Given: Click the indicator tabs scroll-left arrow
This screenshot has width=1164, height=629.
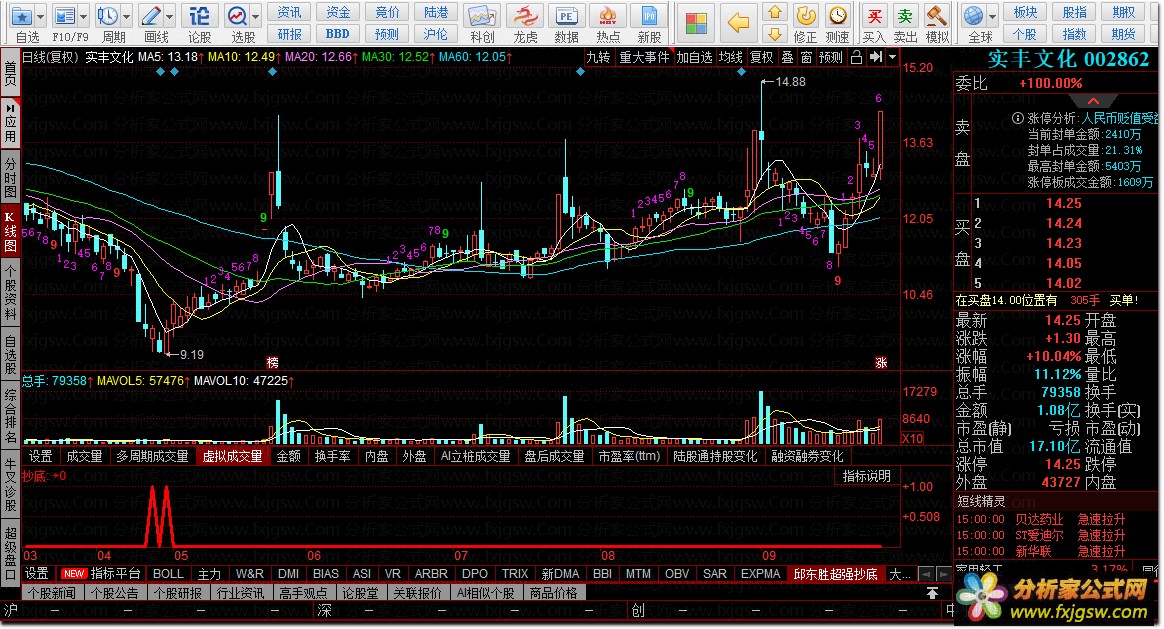Looking at the screenshot, I should pyautogui.click(x=925, y=574).
